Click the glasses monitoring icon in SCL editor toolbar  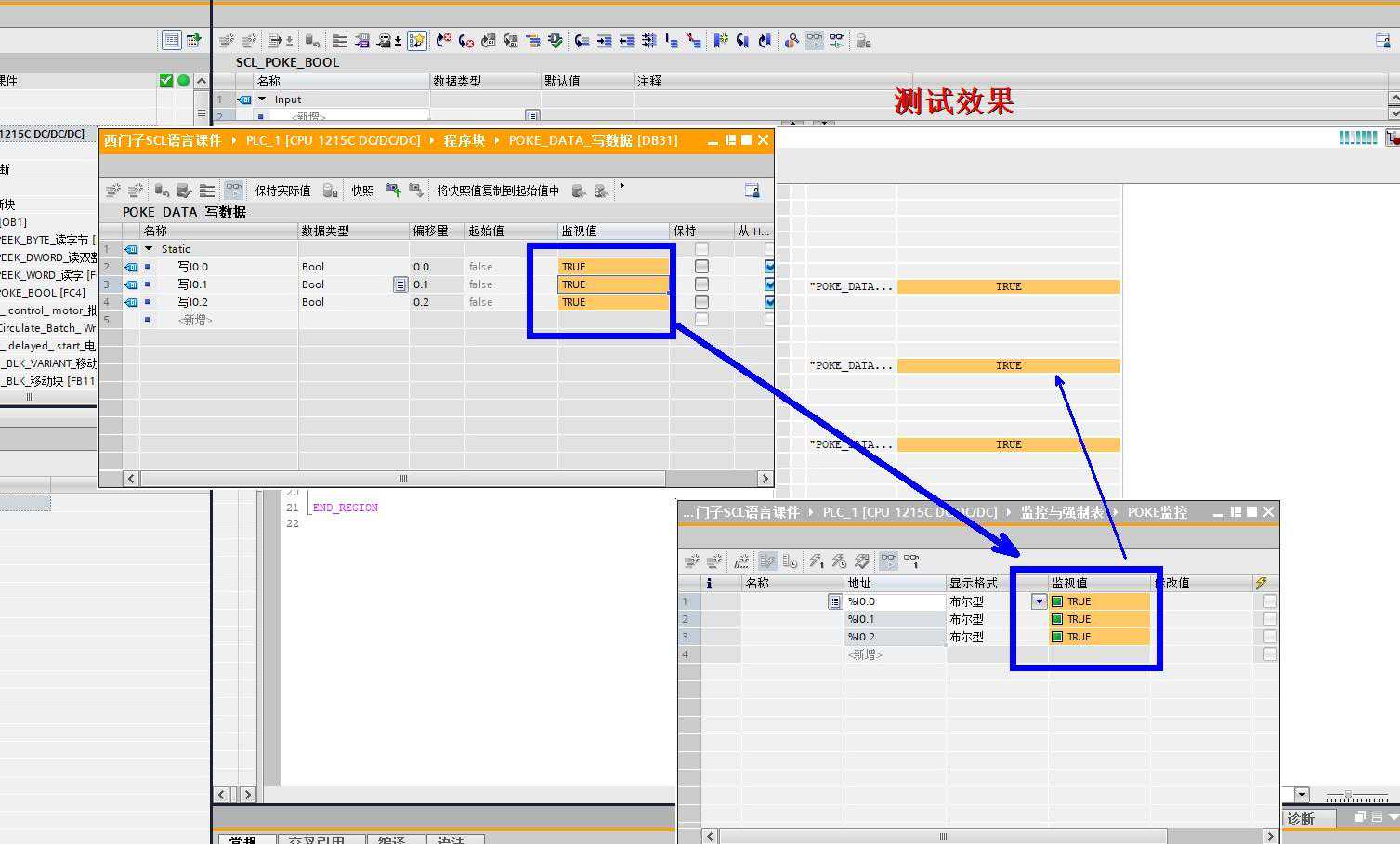pyautogui.click(x=814, y=41)
